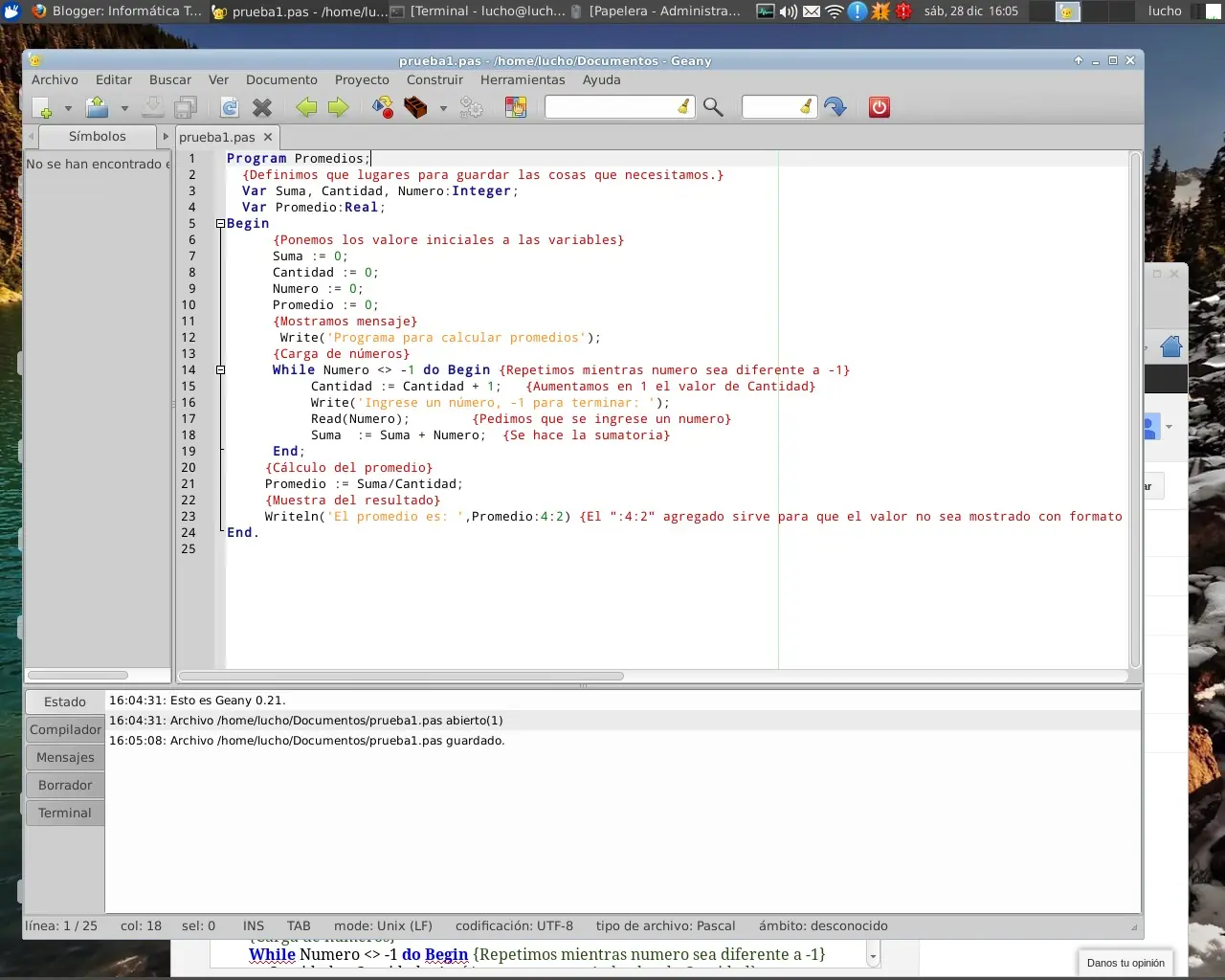
Task: Compile the current file
Action: tap(383, 107)
